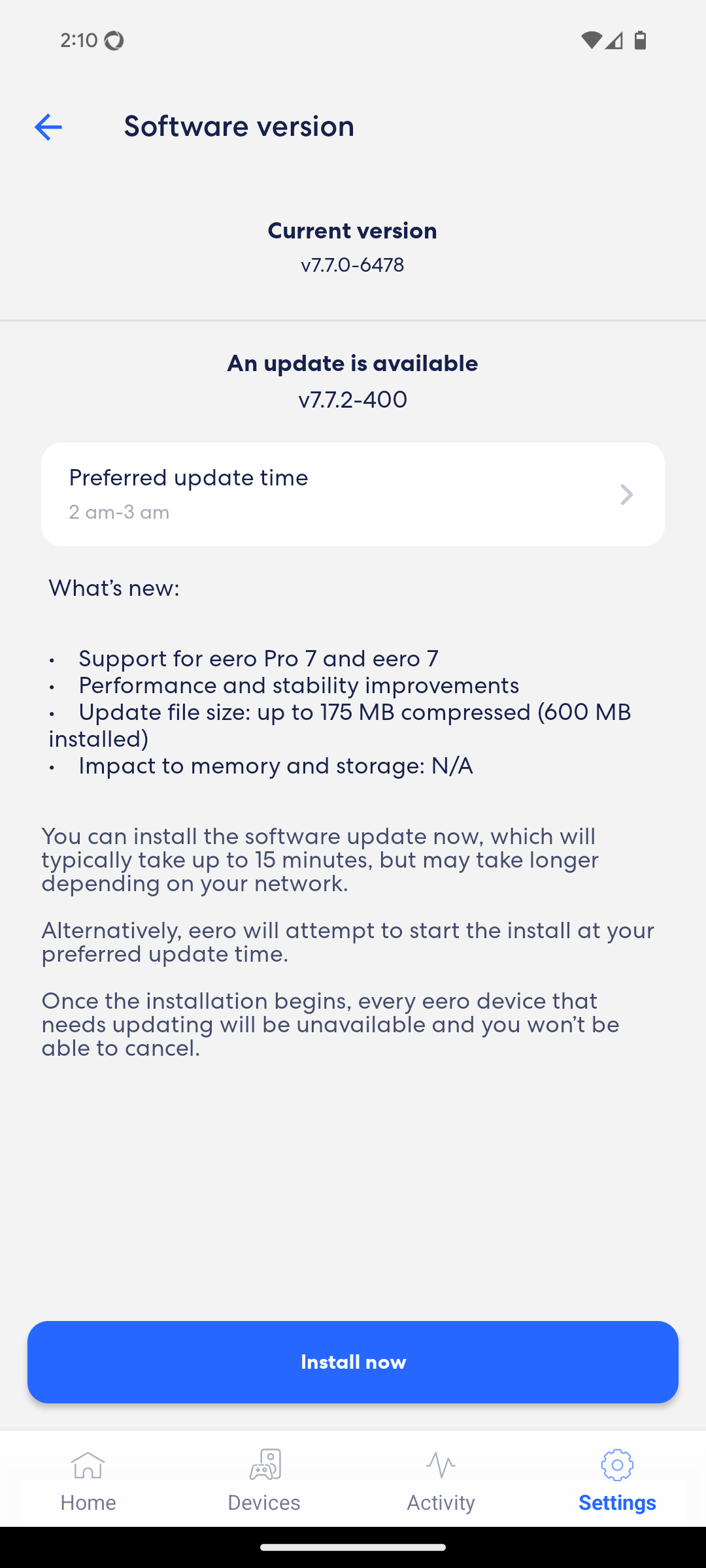Tap the circular sync icon beside the clock
706x1568 pixels.
[x=114, y=41]
